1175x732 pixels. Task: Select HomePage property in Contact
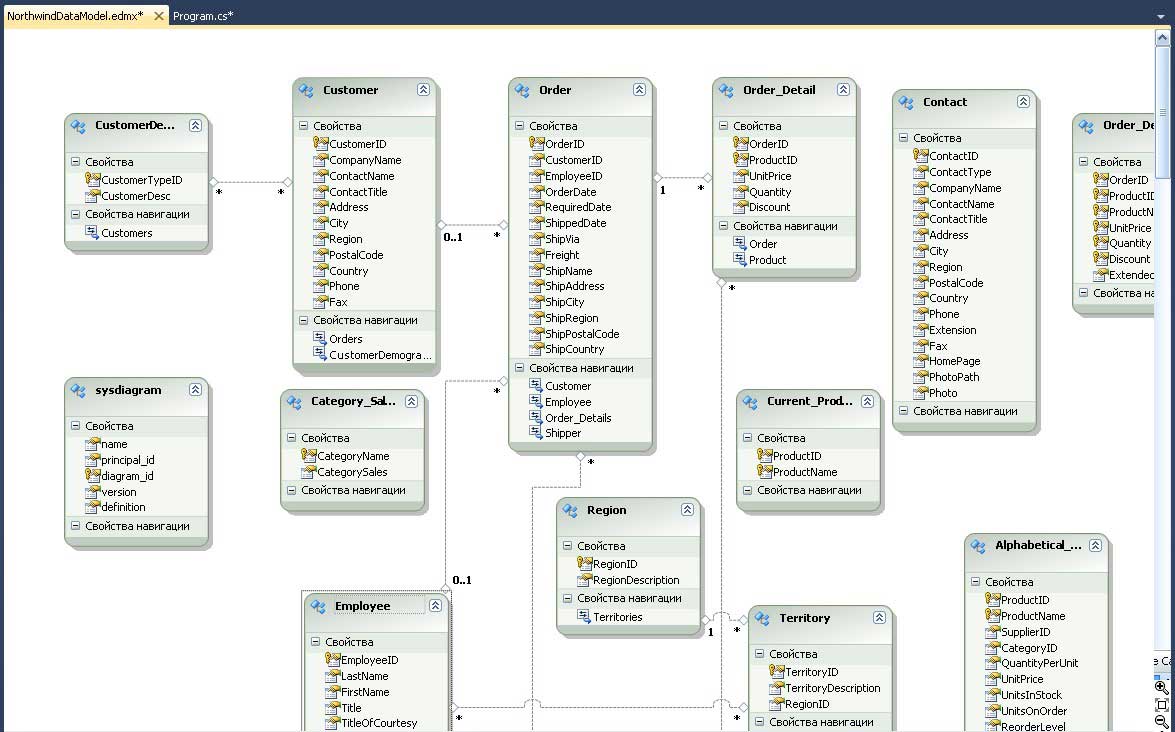click(x=954, y=361)
